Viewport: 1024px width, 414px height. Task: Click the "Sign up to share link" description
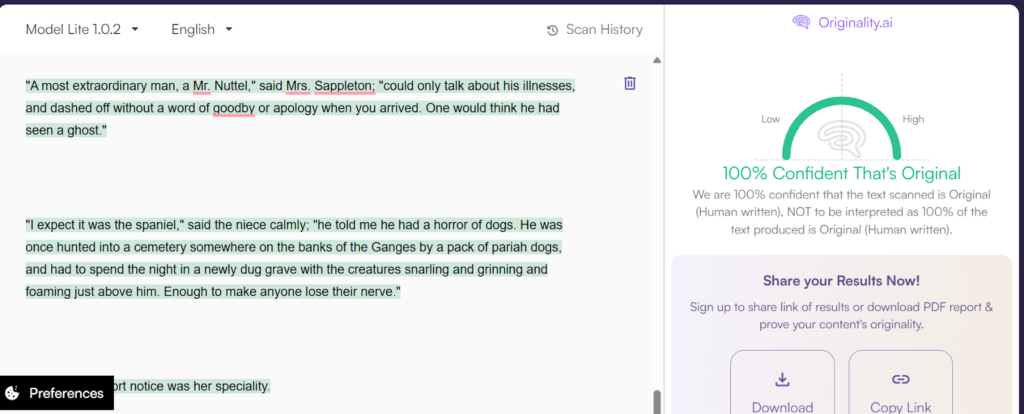pyautogui.click(x=841, y=315)
